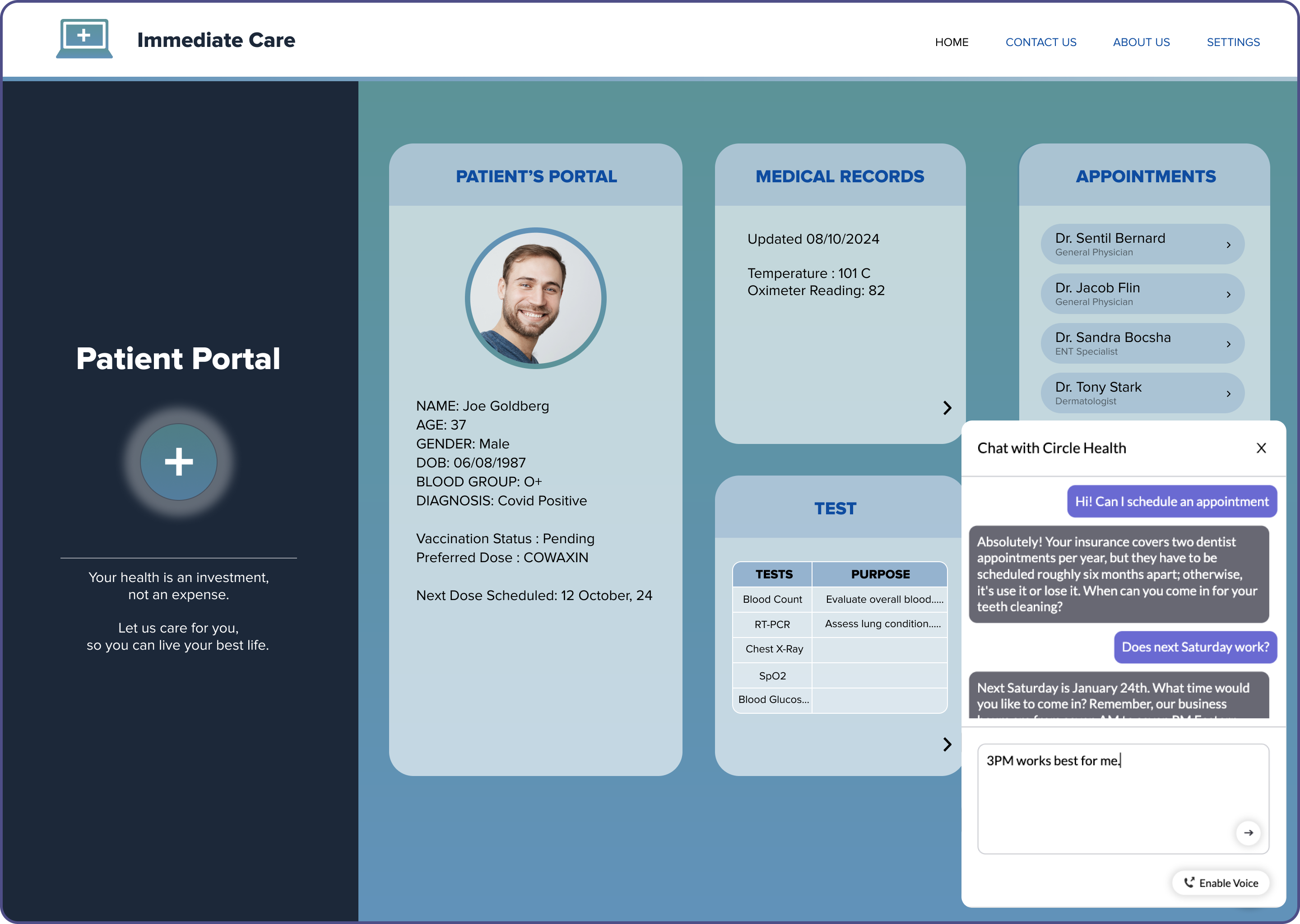The width and height of the screenshot is (1300, 924).
Task: Select the Blood Count test row
Action: (772, 599)
